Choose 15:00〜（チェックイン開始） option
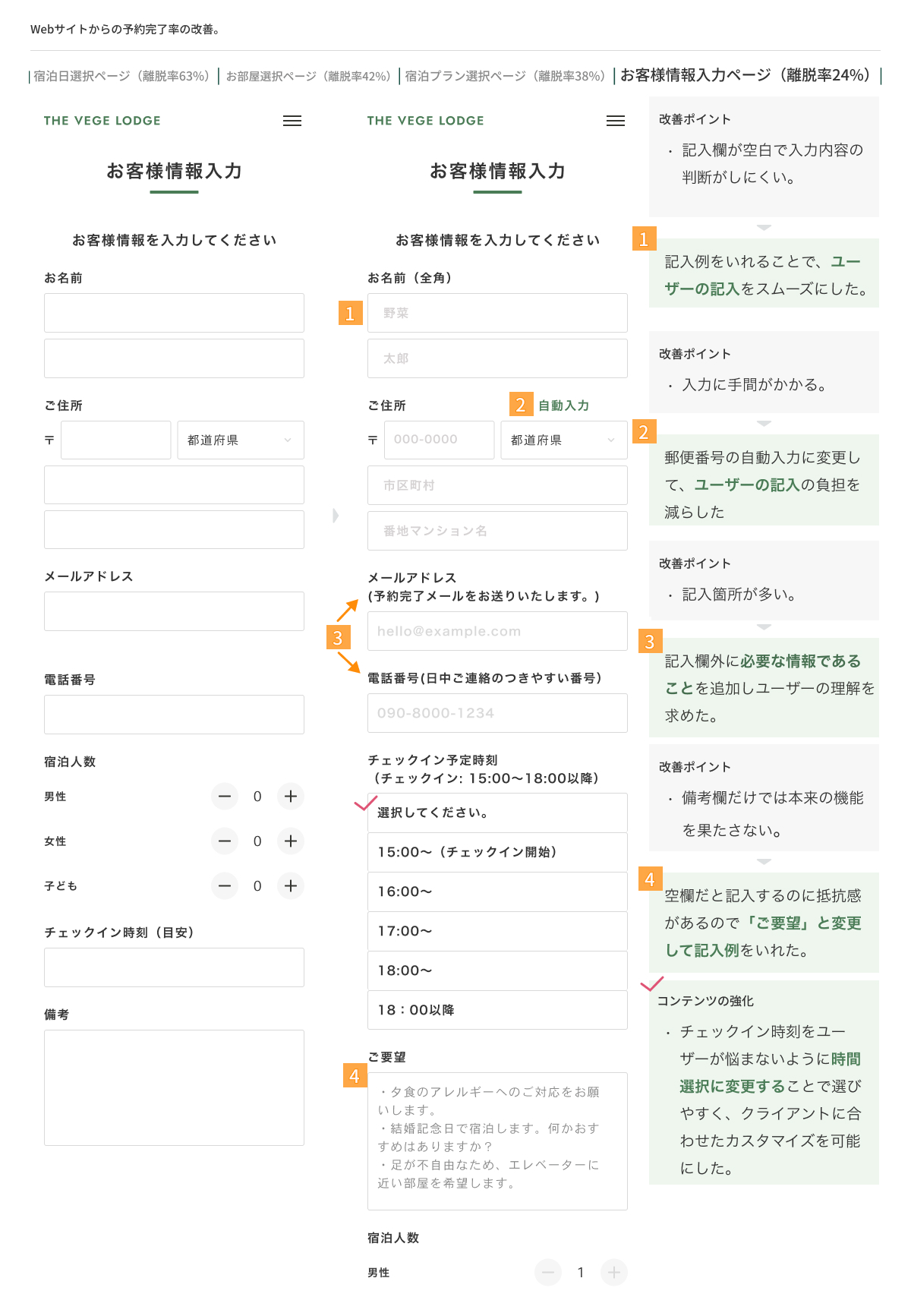Screen dimensions: 911x1316 [x=497, y=852]
